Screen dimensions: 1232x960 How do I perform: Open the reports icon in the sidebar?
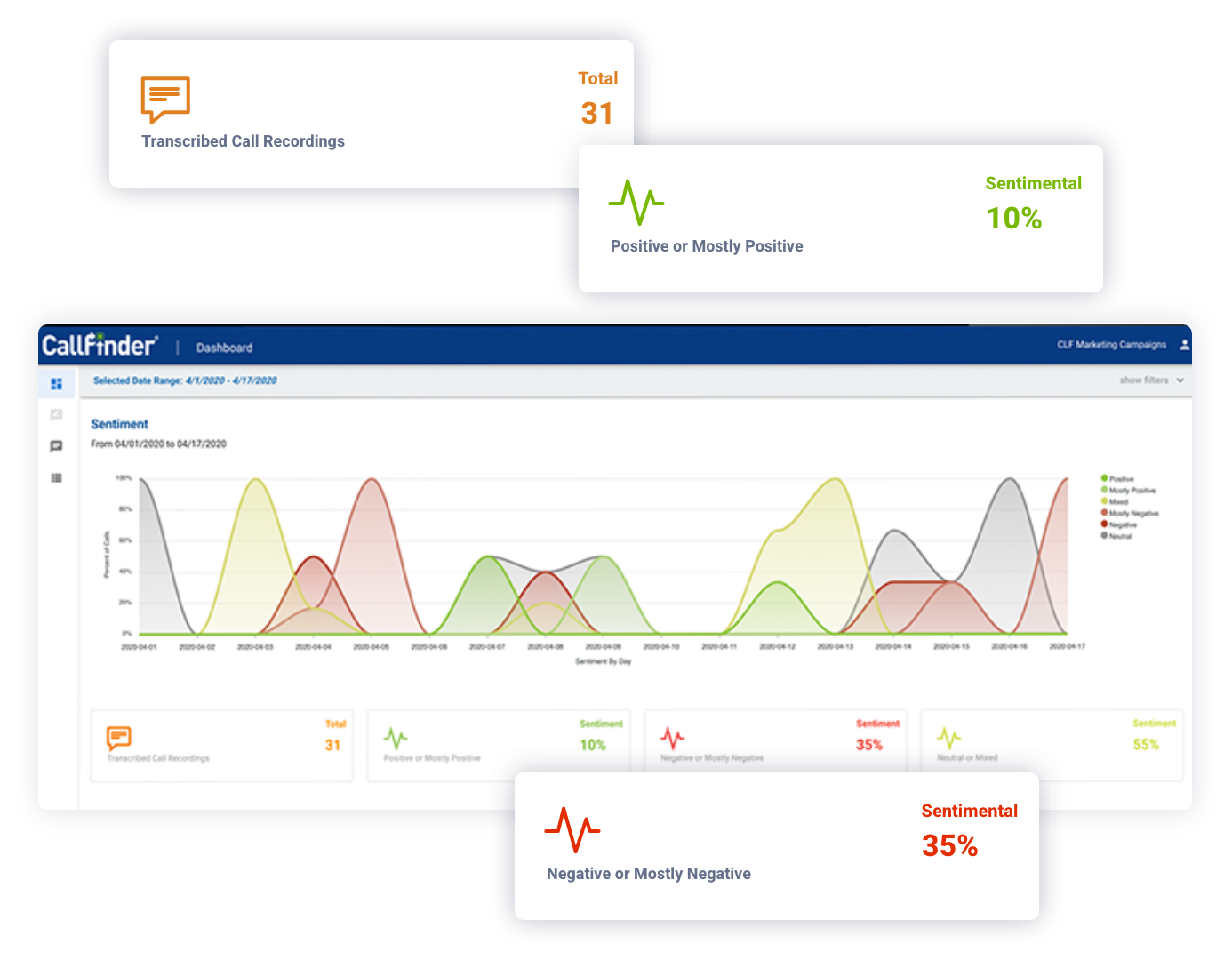(57, 414)
